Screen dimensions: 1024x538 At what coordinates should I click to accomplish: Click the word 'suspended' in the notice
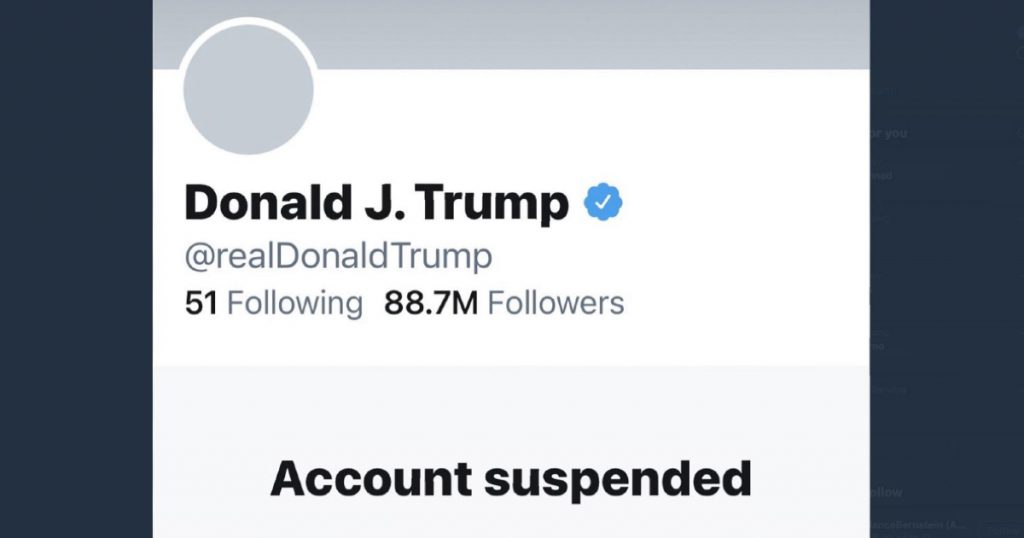(618, 479)
